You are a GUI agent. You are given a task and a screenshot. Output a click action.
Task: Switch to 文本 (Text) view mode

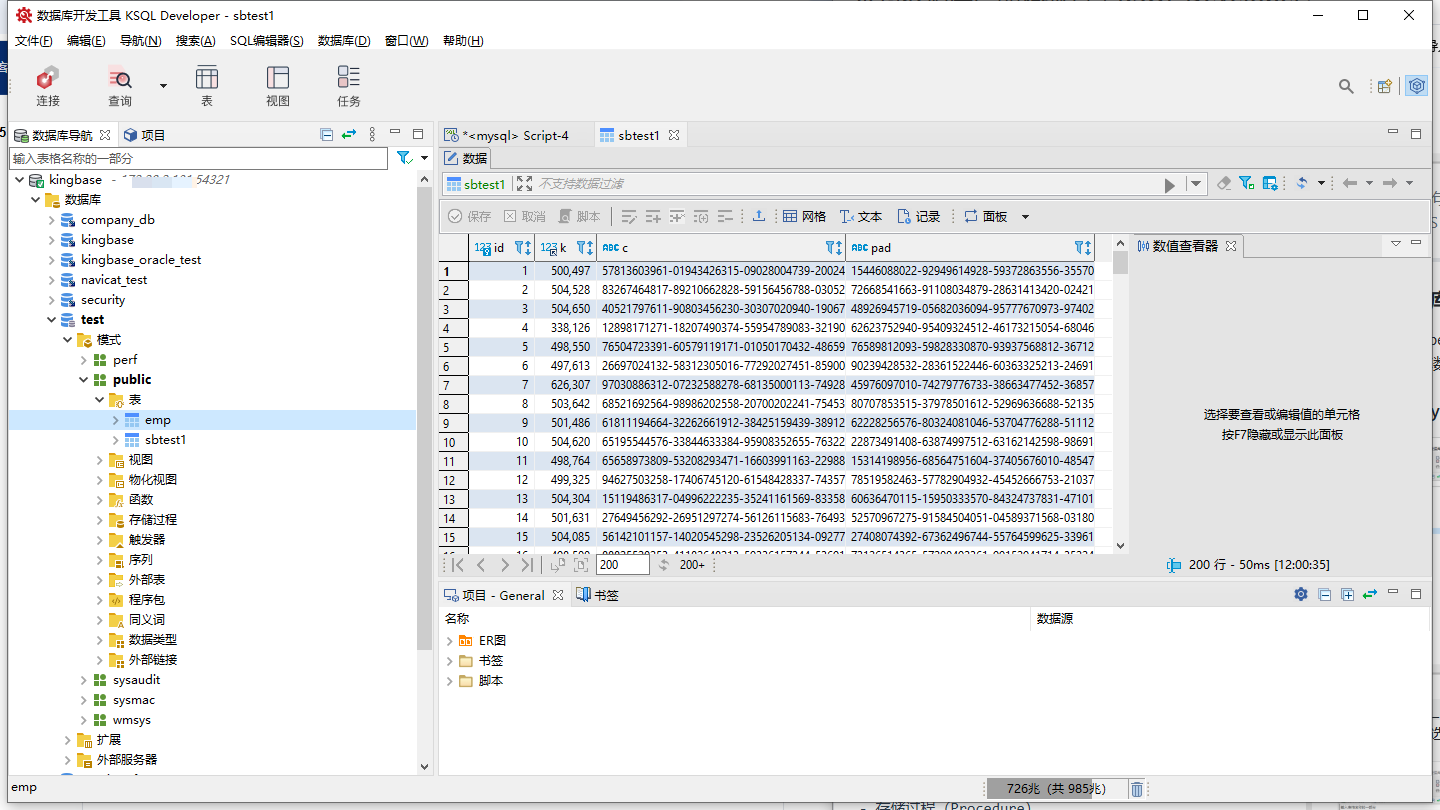(861, 216)
